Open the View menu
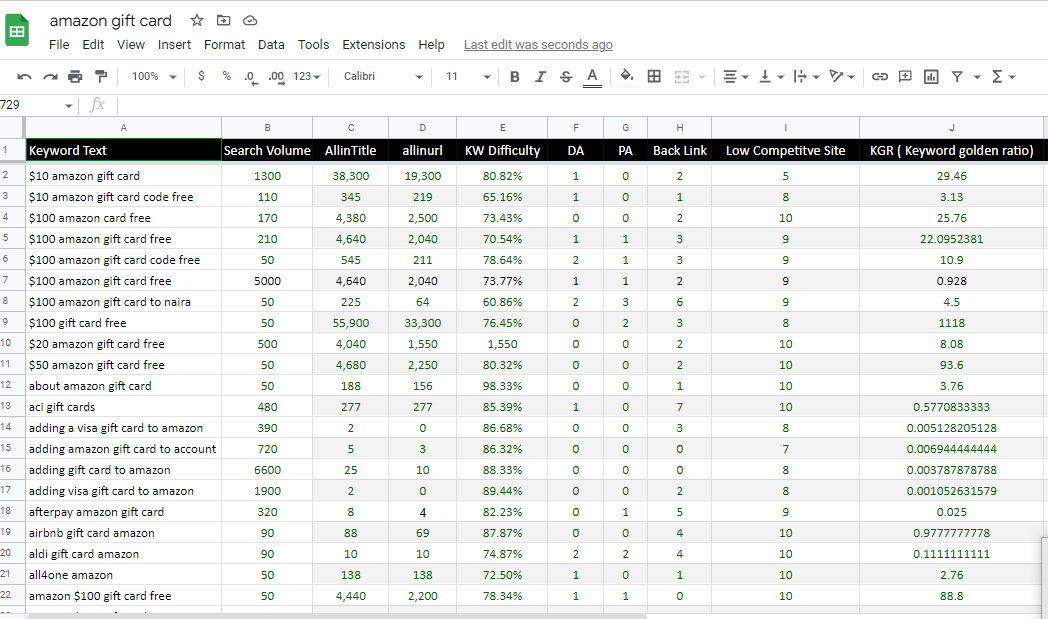The width and height of the screenshot is (1048, 619). pyautogui.click(x=131, y=45)
